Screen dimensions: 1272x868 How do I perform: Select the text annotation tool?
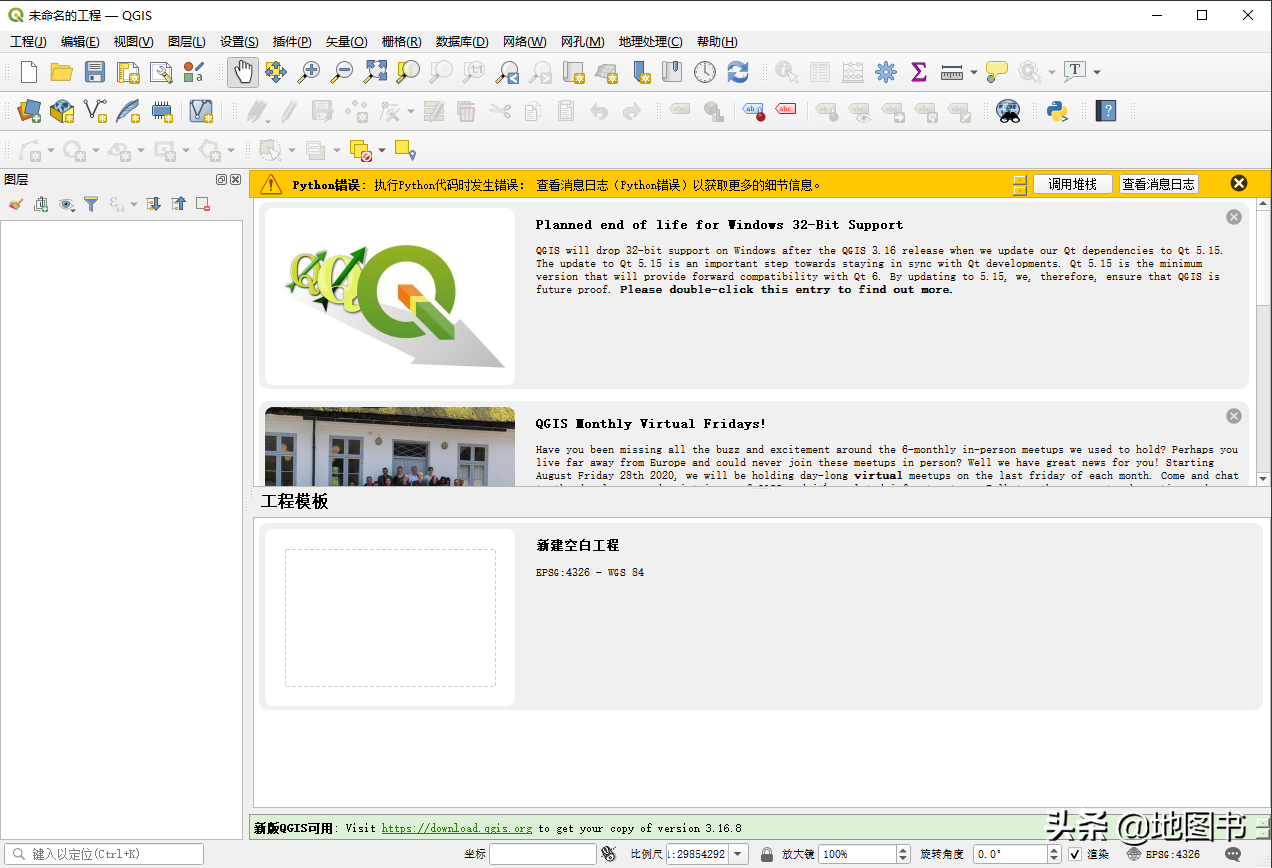click(1075, 71)
